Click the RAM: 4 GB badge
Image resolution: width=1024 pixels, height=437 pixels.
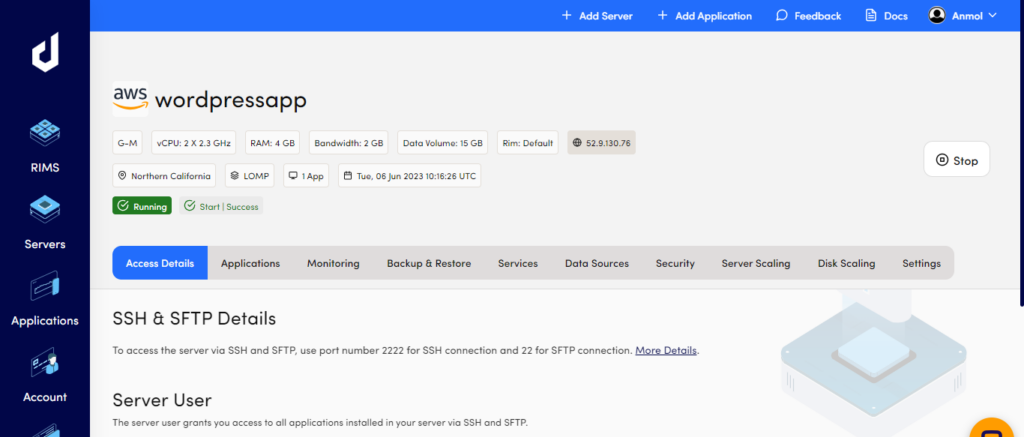coord(272,142)
